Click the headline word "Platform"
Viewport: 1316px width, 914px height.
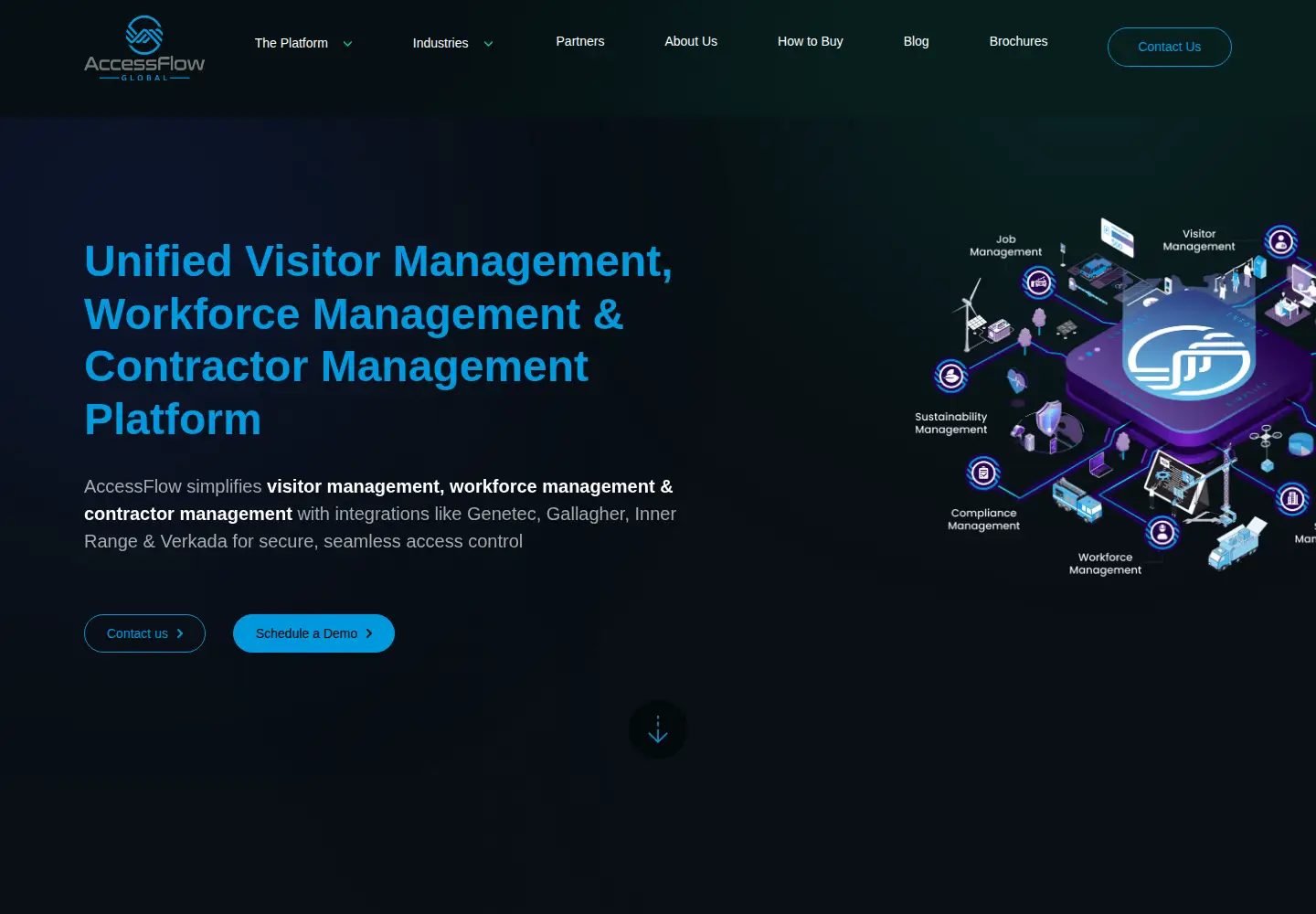point(173,420)
